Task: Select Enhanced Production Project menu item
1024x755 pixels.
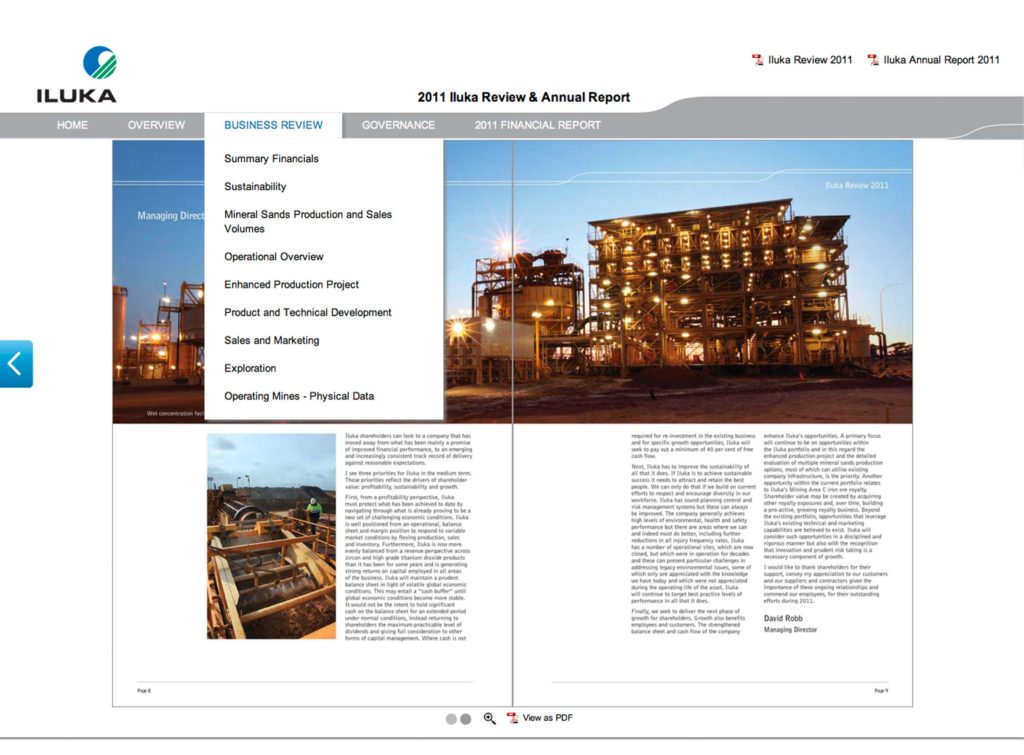Action: coord(291,285)
